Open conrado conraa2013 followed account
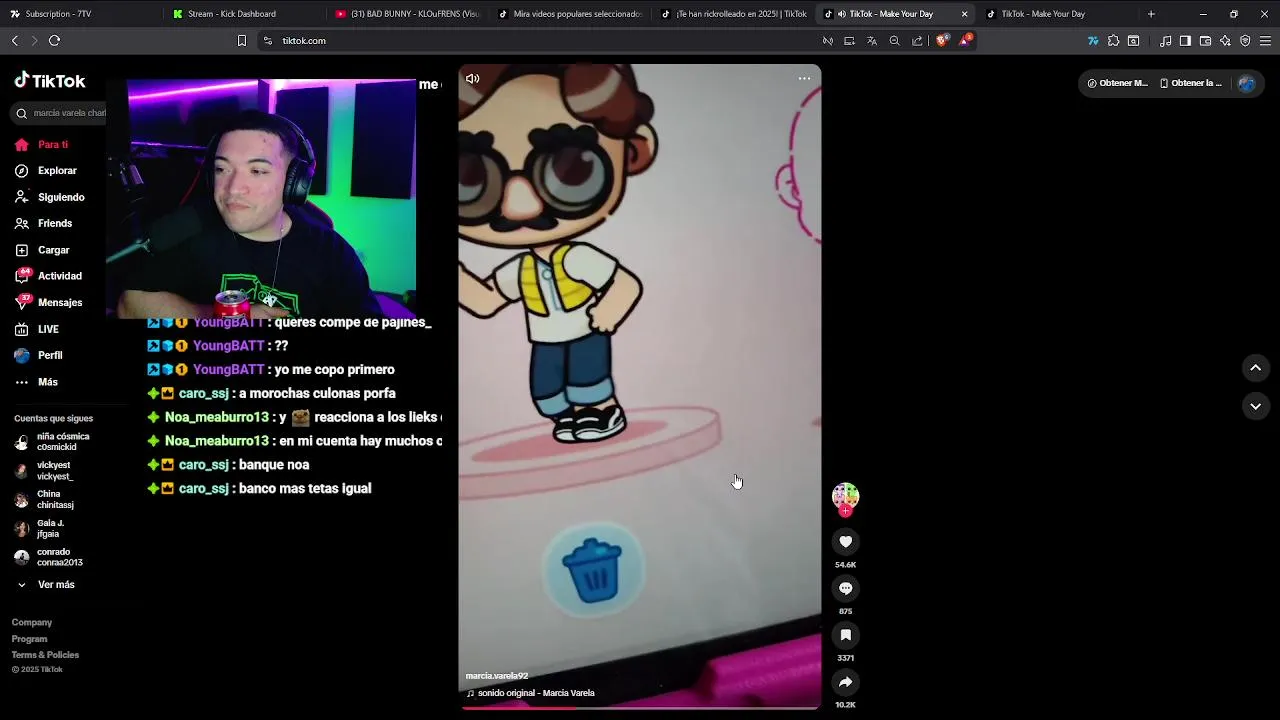 (49, 558)
